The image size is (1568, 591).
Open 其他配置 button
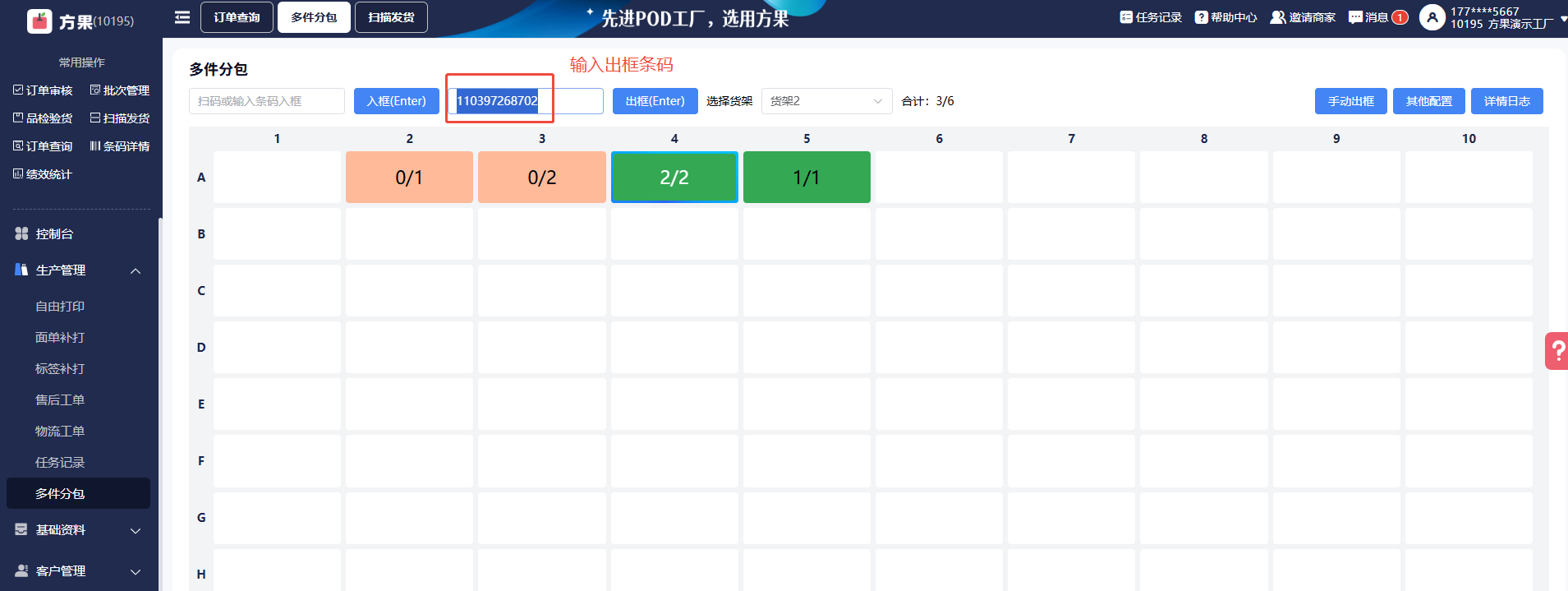(1429, 101)
